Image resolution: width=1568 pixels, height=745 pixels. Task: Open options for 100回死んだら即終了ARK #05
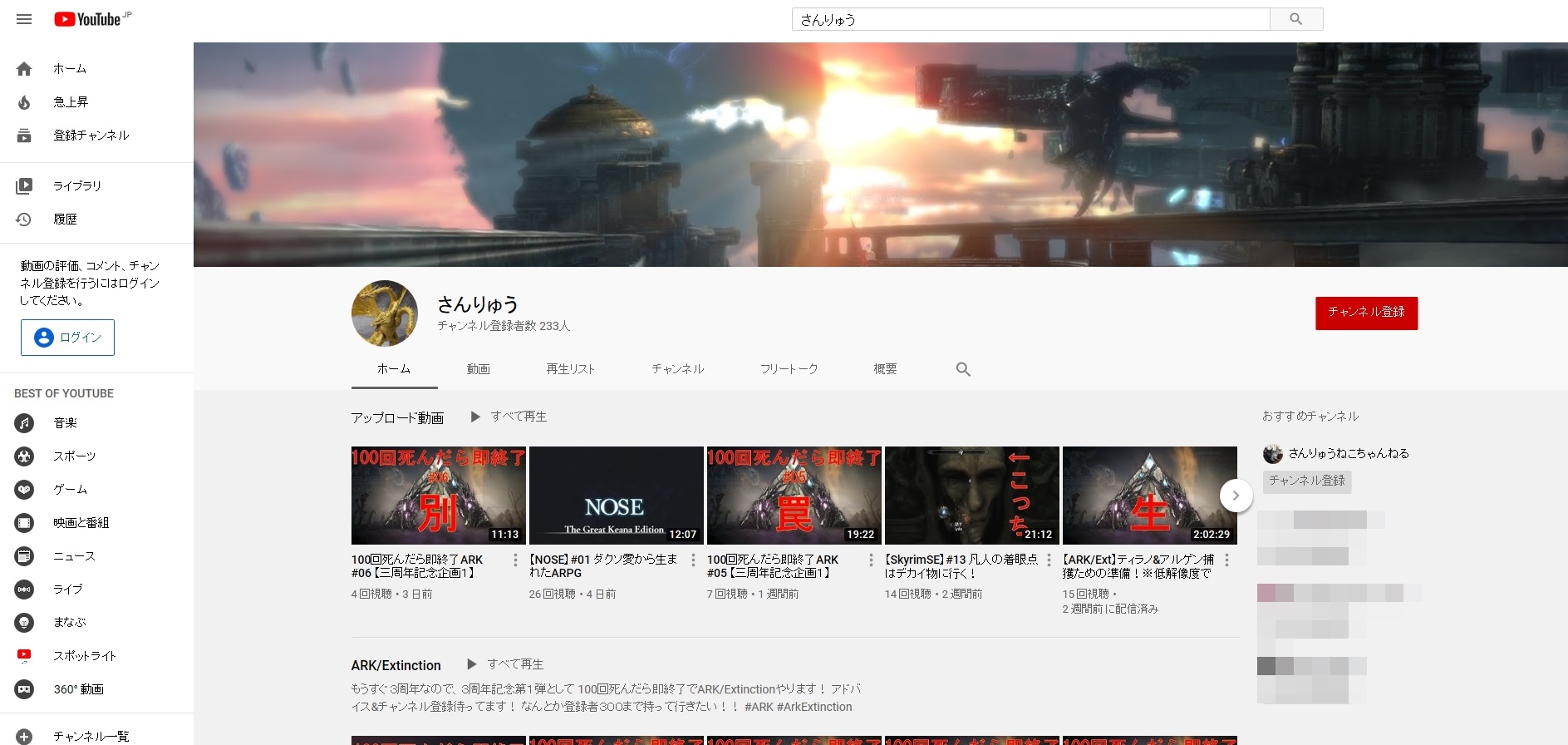point(871,560)
